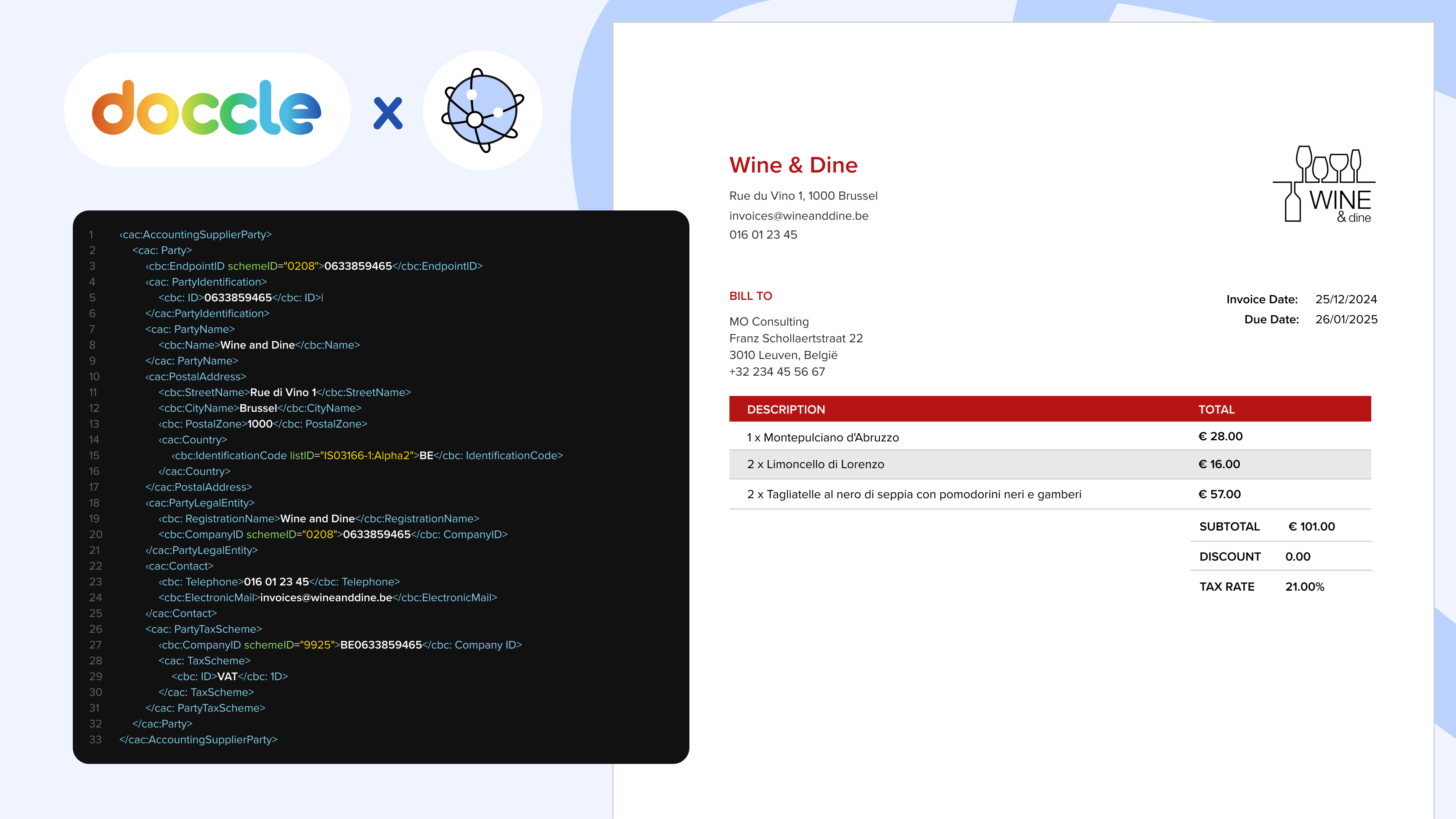Image resolution: width=1456 pixels, height=819 pixels.
Task: Click the TOTAL column header
Action: coord(1217,409)
